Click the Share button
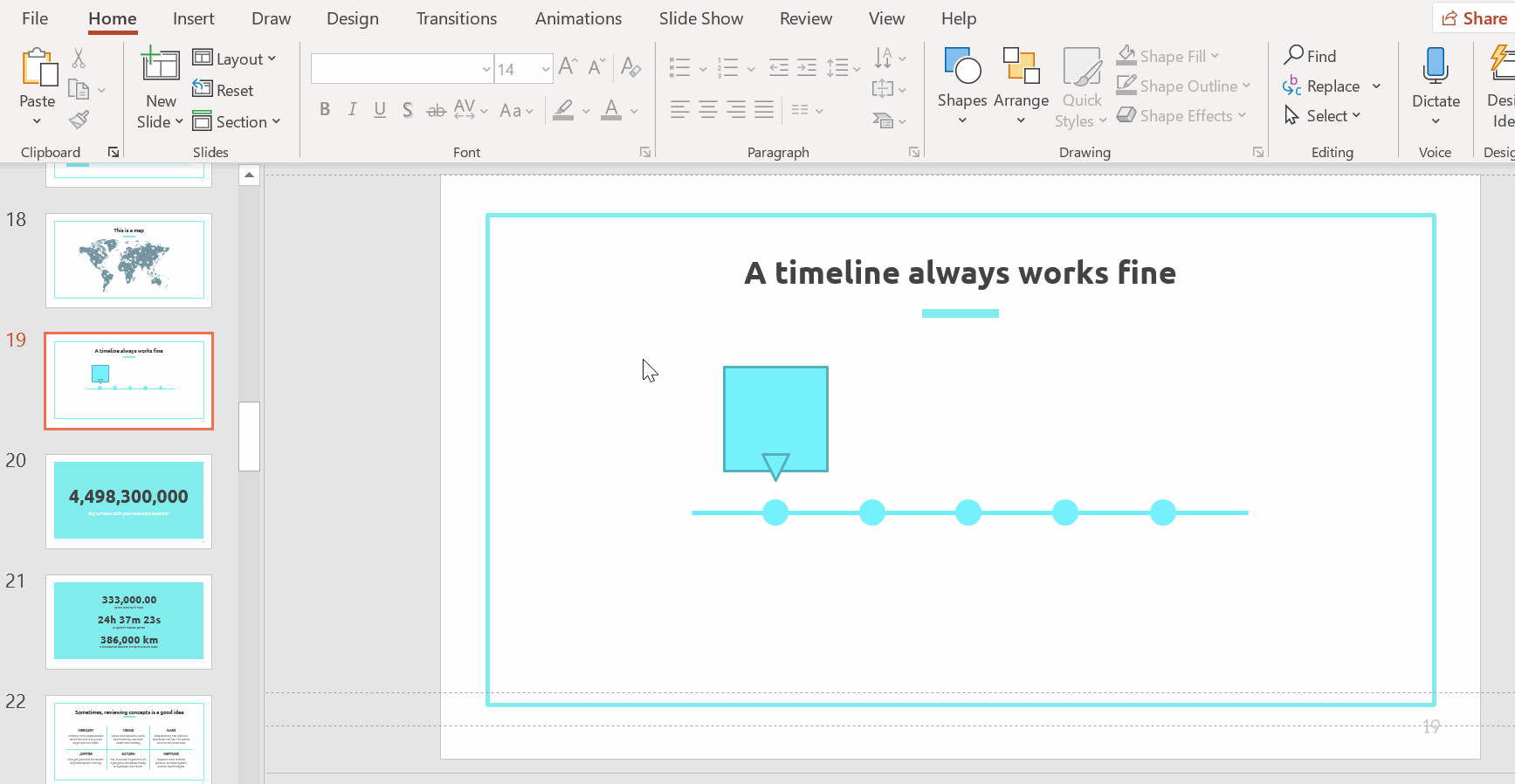This screenshot has width=1515, height=784. click(1474, 18)
